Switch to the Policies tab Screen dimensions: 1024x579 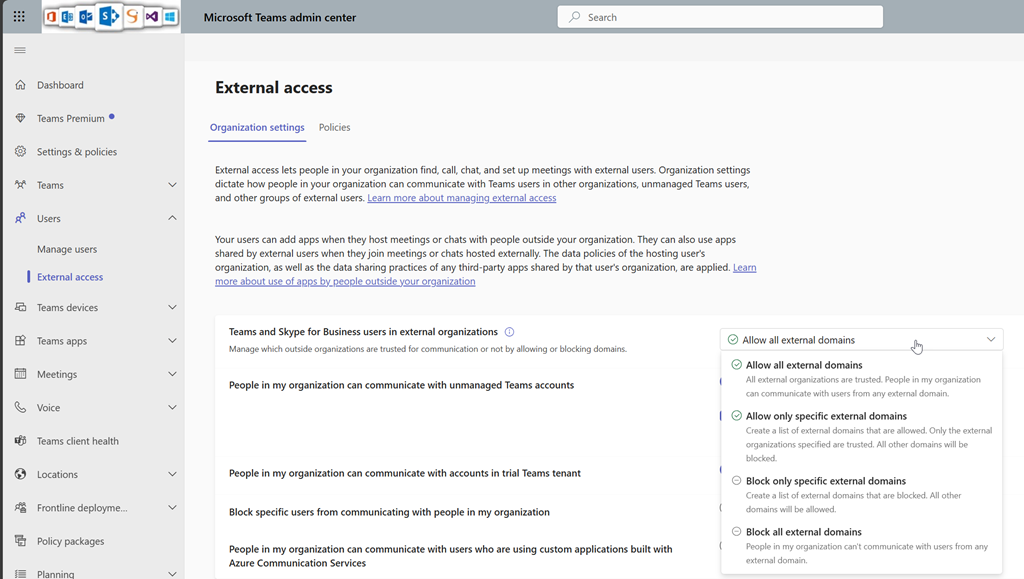[x=334, y=128]
